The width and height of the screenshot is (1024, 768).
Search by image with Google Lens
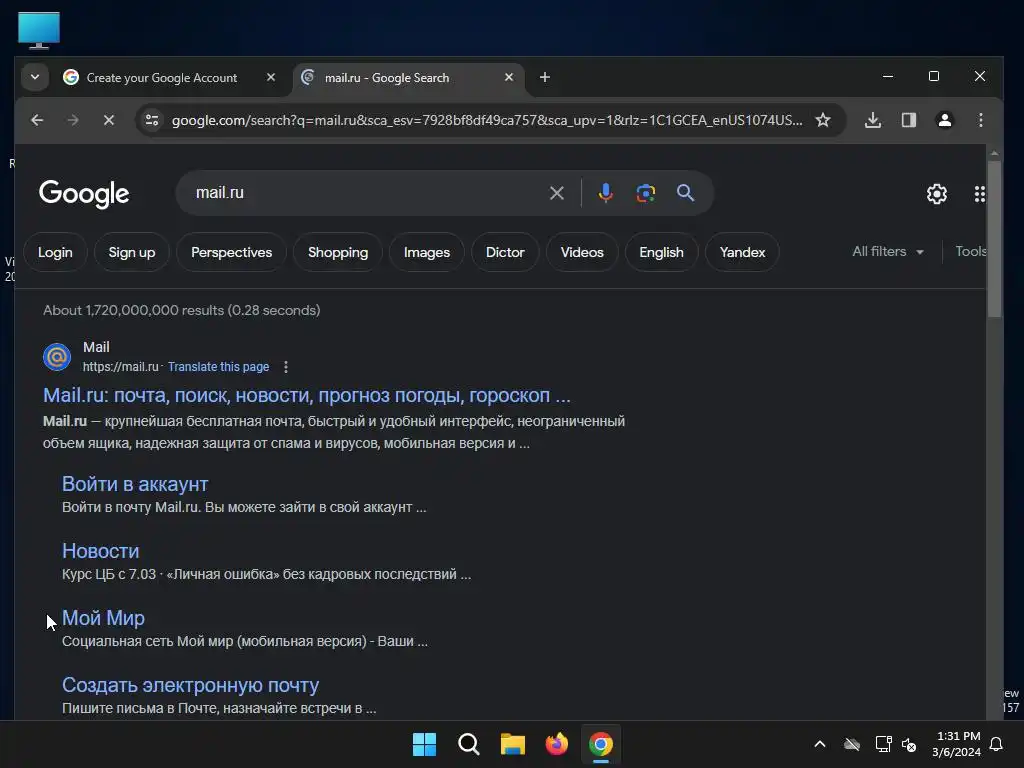point(645,193)
